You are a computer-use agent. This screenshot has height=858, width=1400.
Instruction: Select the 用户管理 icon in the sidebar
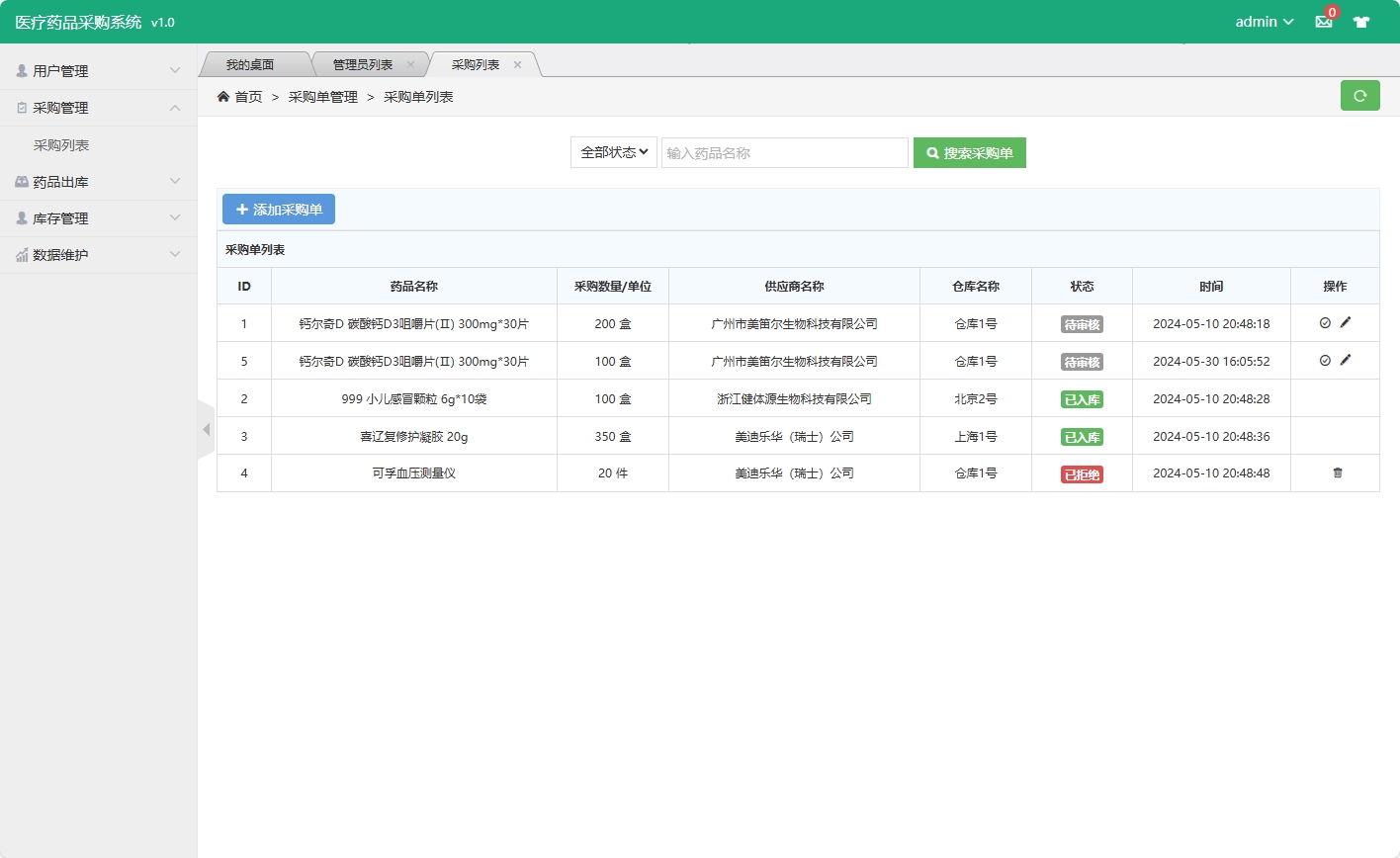24,70
